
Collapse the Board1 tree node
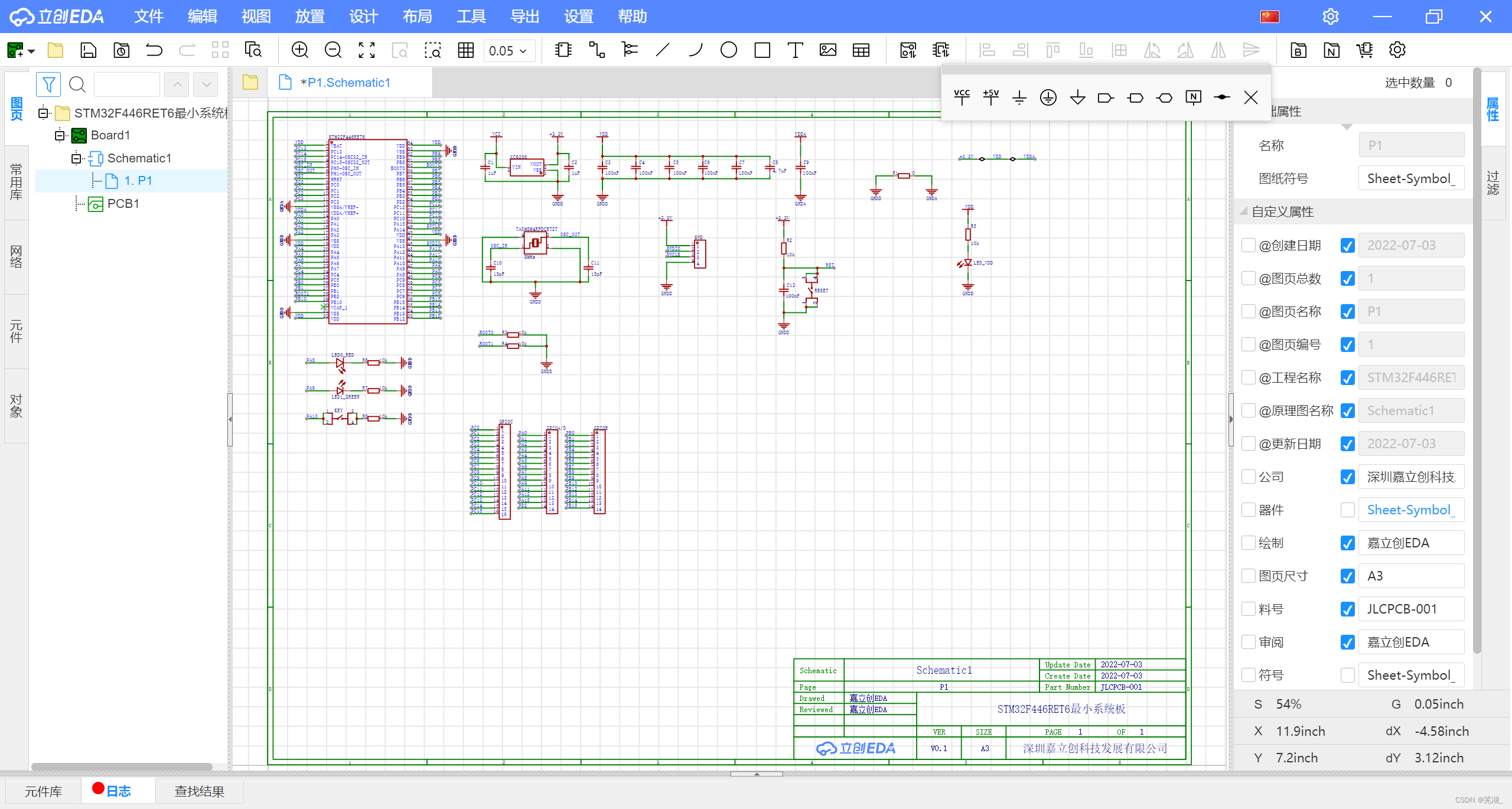(60, 135)
